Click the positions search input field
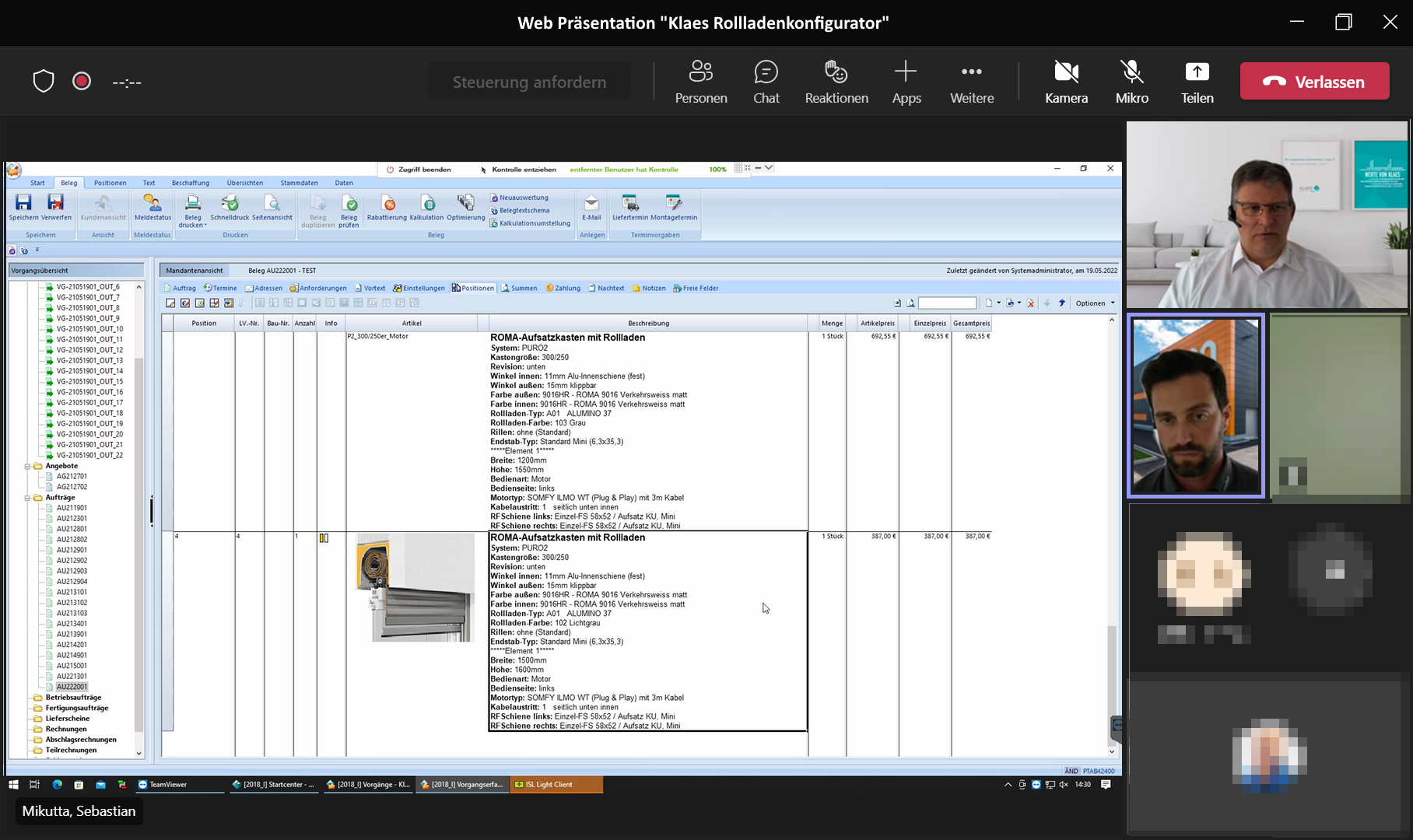Image resolution: width=1413 pixels, height=840 pixels. tap(947, 303)
